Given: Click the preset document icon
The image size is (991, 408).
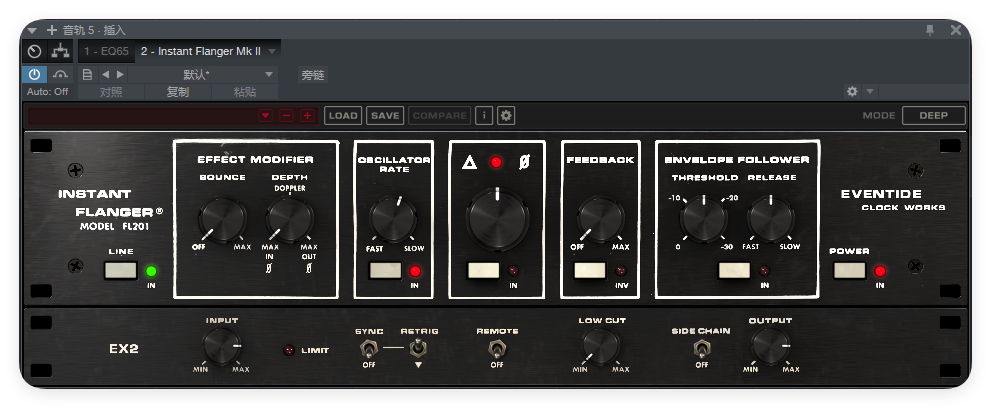Looking at the screenshot, I should pos(88,75).
